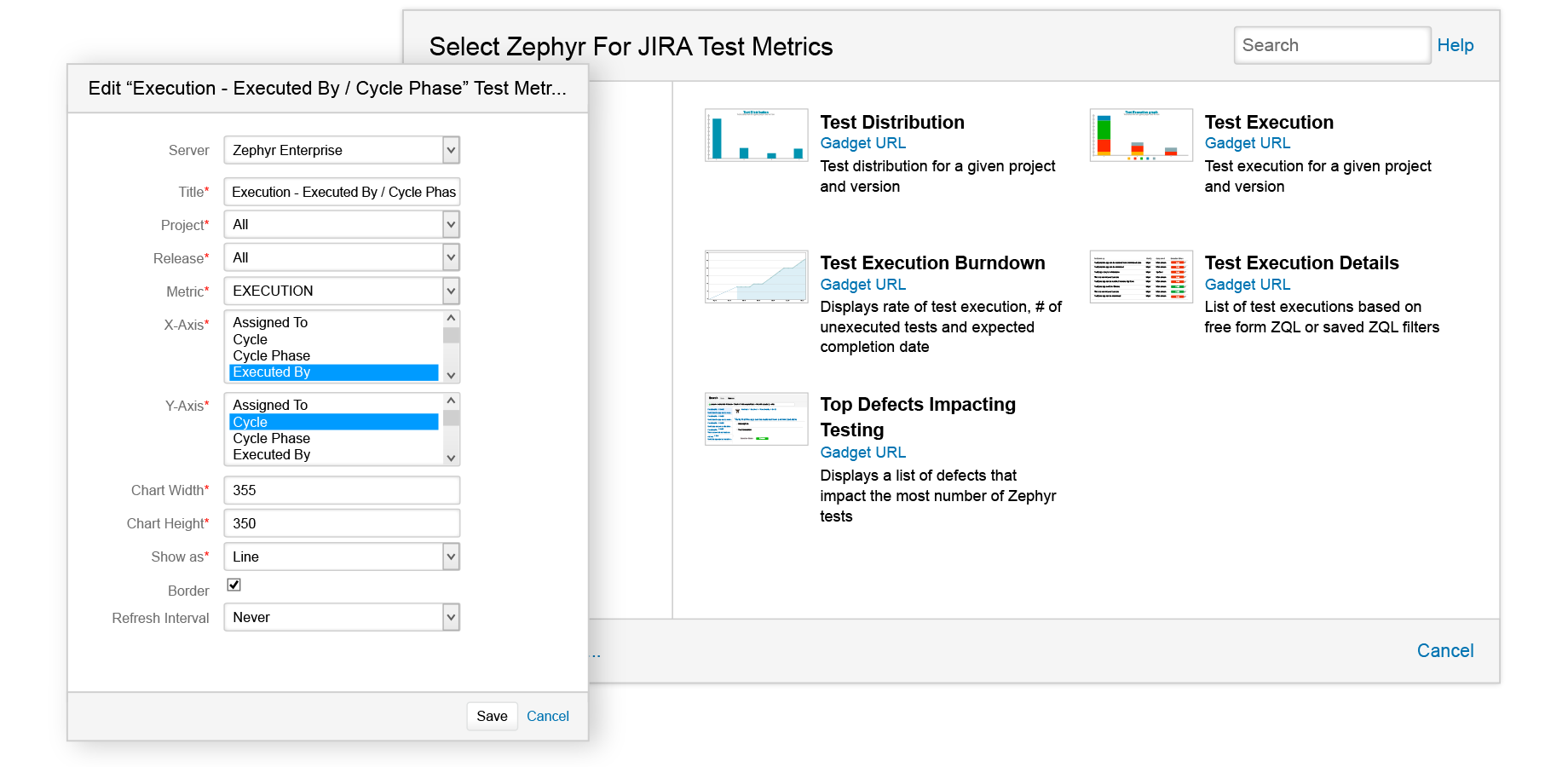The image size is (1568, 767).
Task: Open Gadget URL under Test Execution
Action: click(1248, 143)
